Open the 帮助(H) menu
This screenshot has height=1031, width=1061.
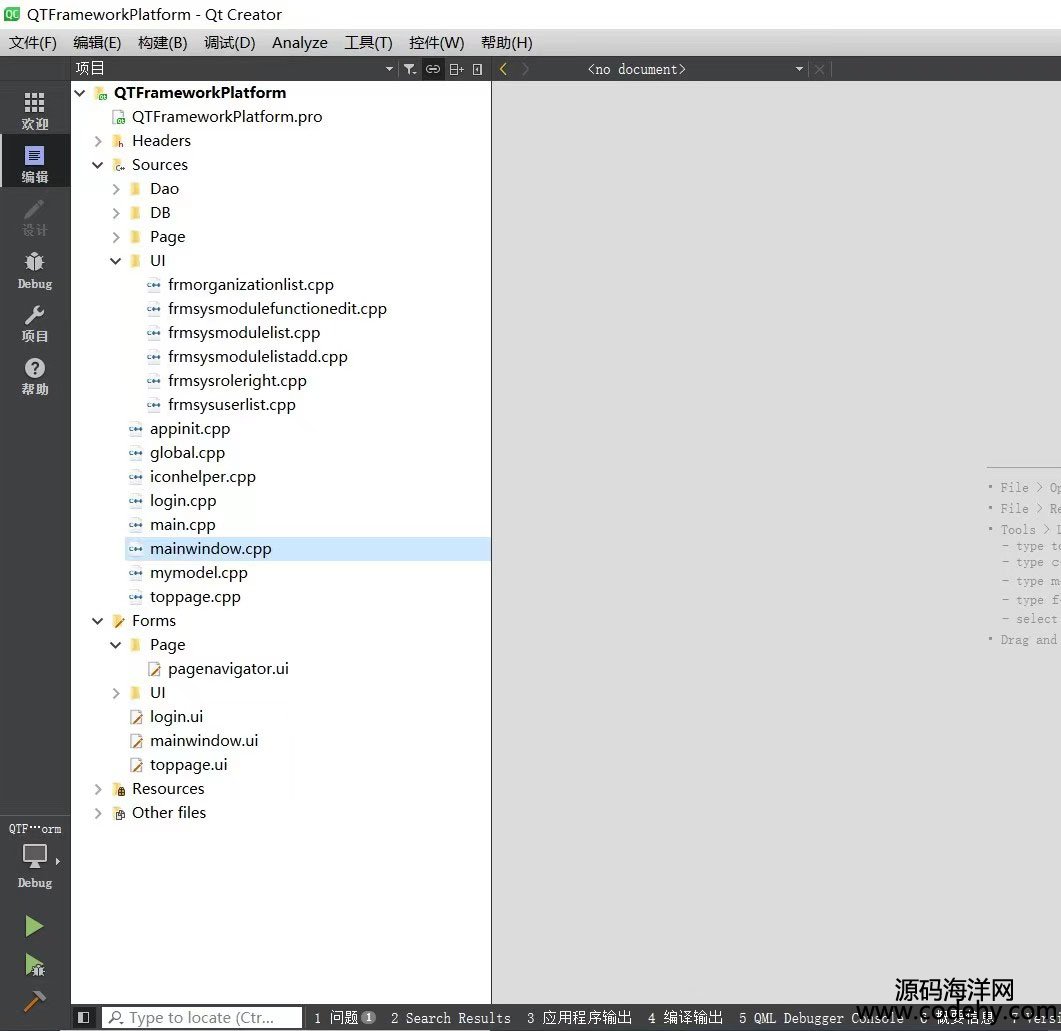click(x=506, y=43)
